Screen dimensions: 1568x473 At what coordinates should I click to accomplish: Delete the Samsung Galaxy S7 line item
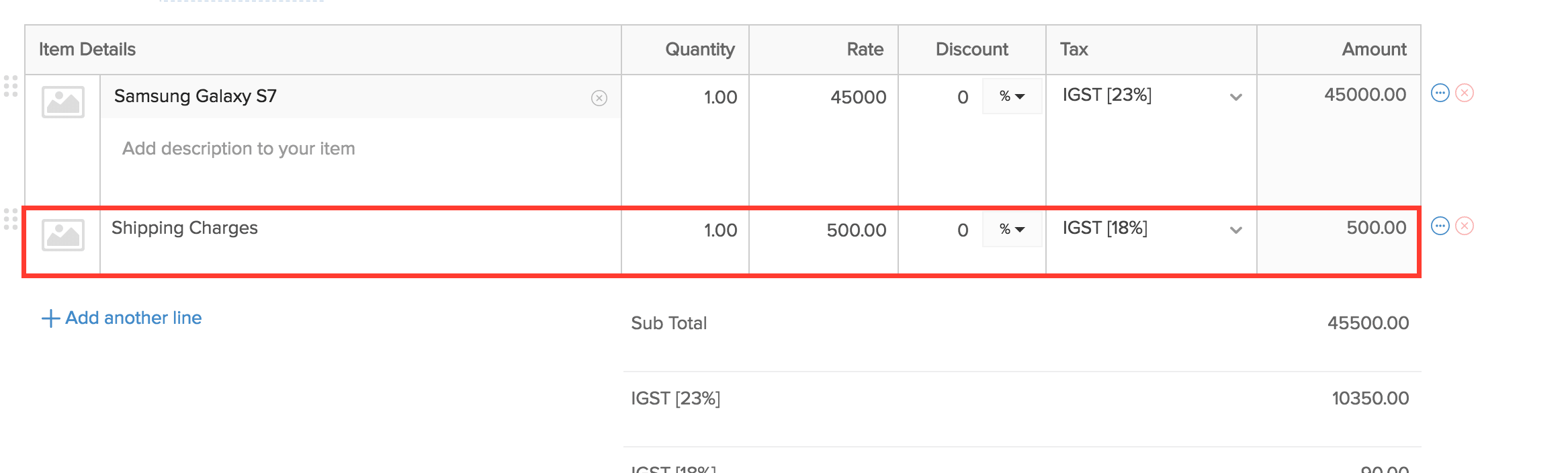click(1465, 93)
